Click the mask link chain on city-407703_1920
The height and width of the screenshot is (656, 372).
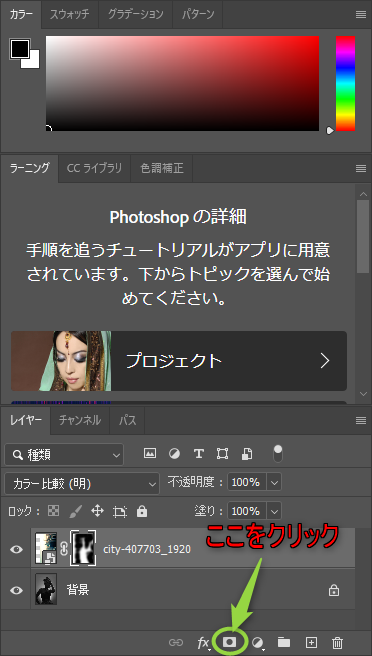click(64, 549)
